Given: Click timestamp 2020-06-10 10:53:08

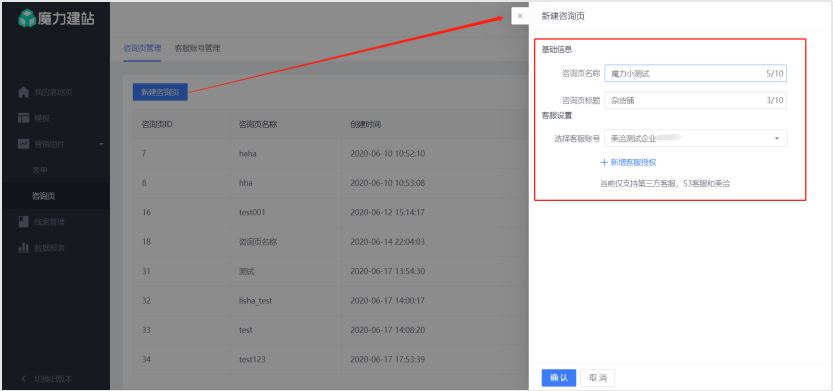Looking at the screenshot, I should pos(387,183).
